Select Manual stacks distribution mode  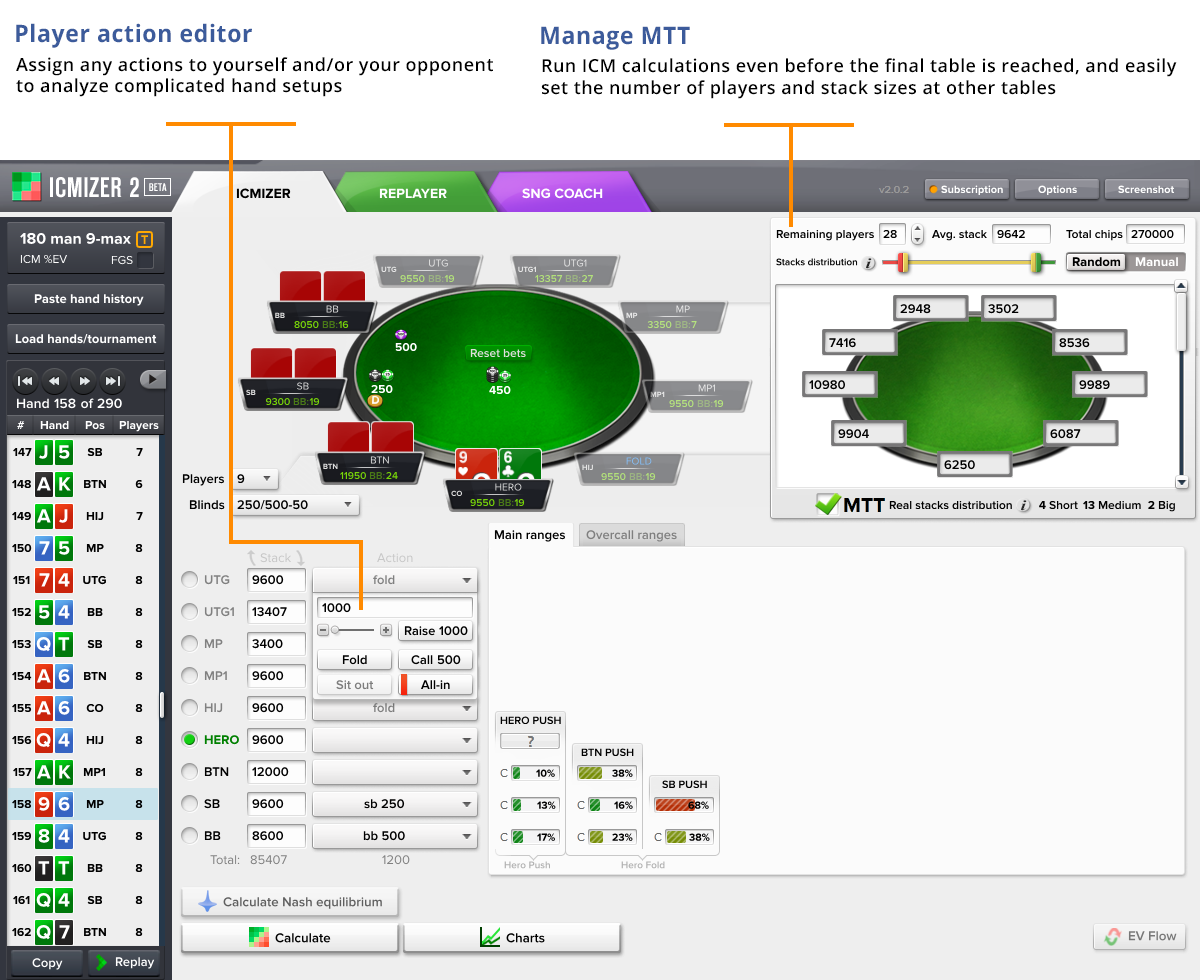click(1157, 262)
